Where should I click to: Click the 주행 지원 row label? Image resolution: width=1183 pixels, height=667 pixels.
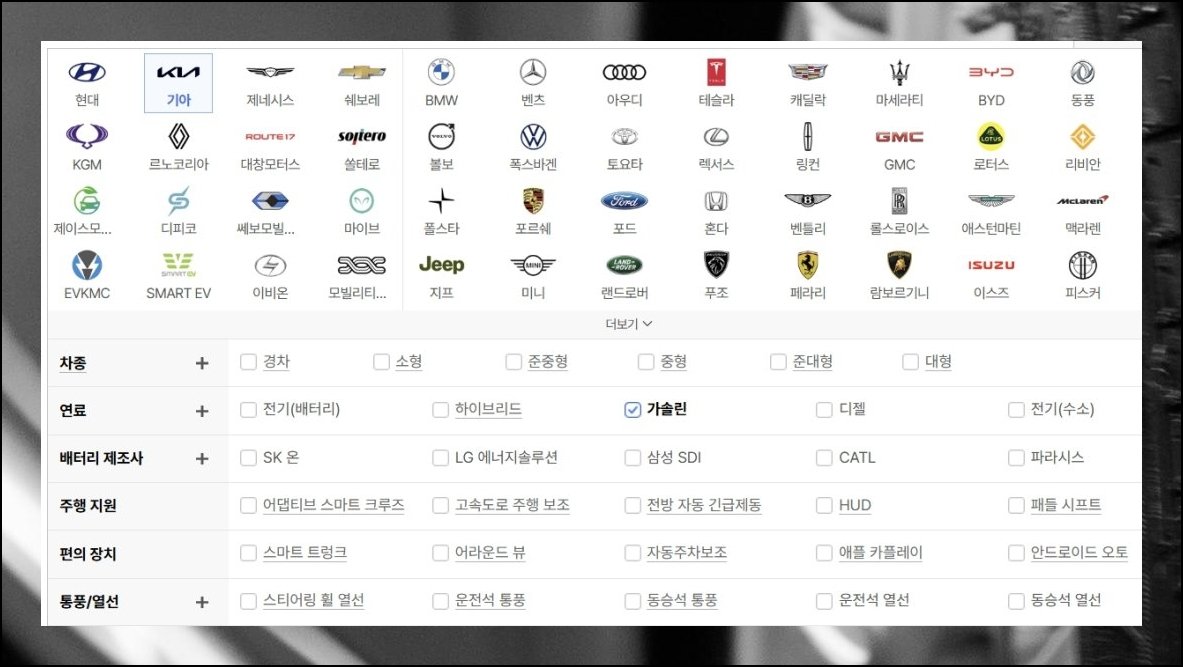coord(88,506)
